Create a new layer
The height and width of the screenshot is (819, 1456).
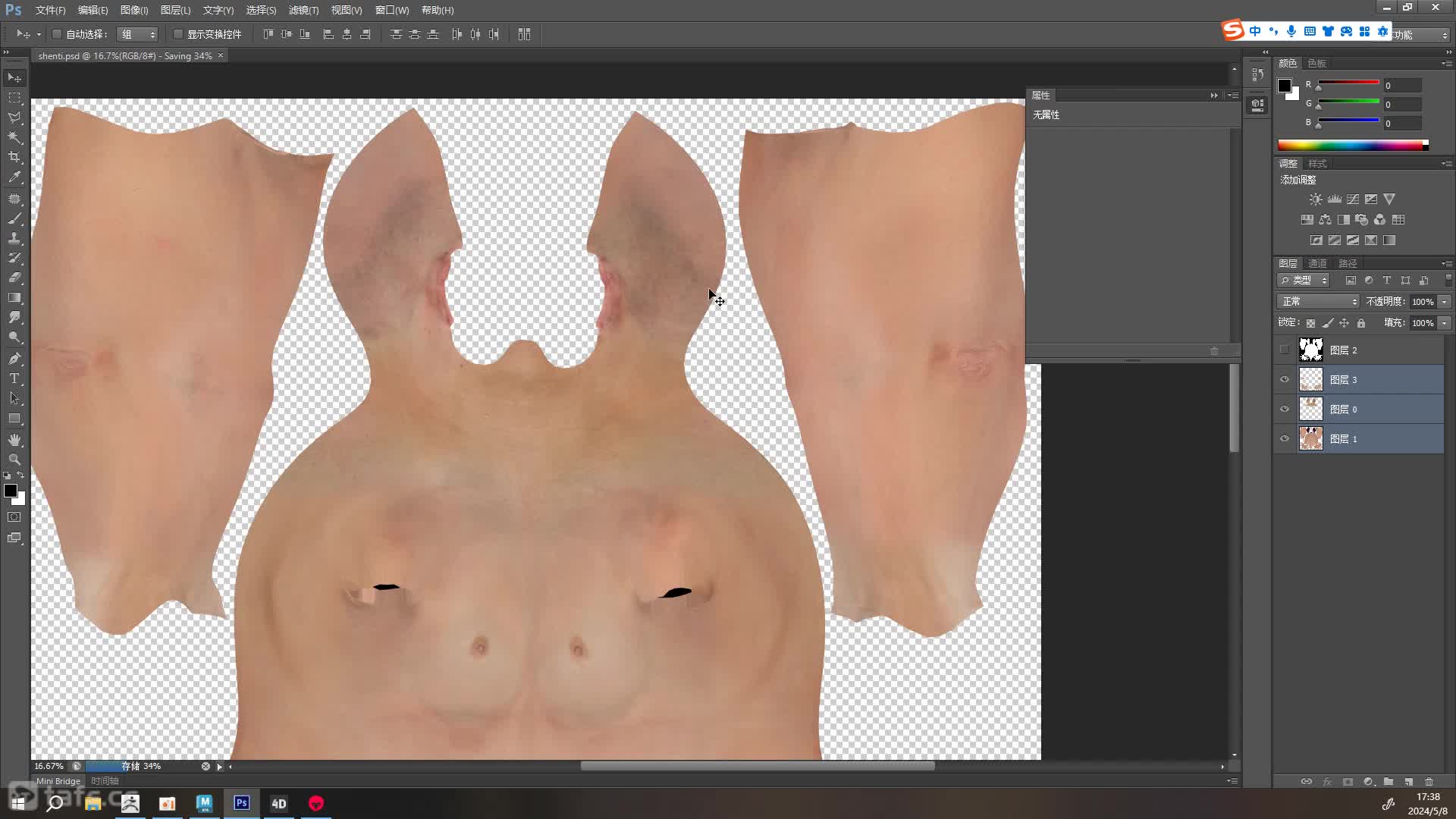tap(1408, 782)
